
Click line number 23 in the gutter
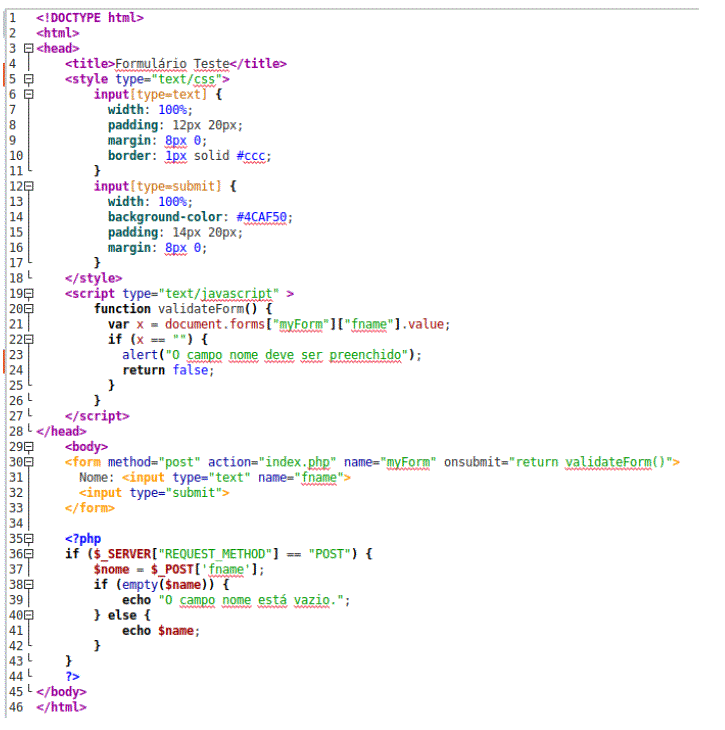(x=16, y=355)
